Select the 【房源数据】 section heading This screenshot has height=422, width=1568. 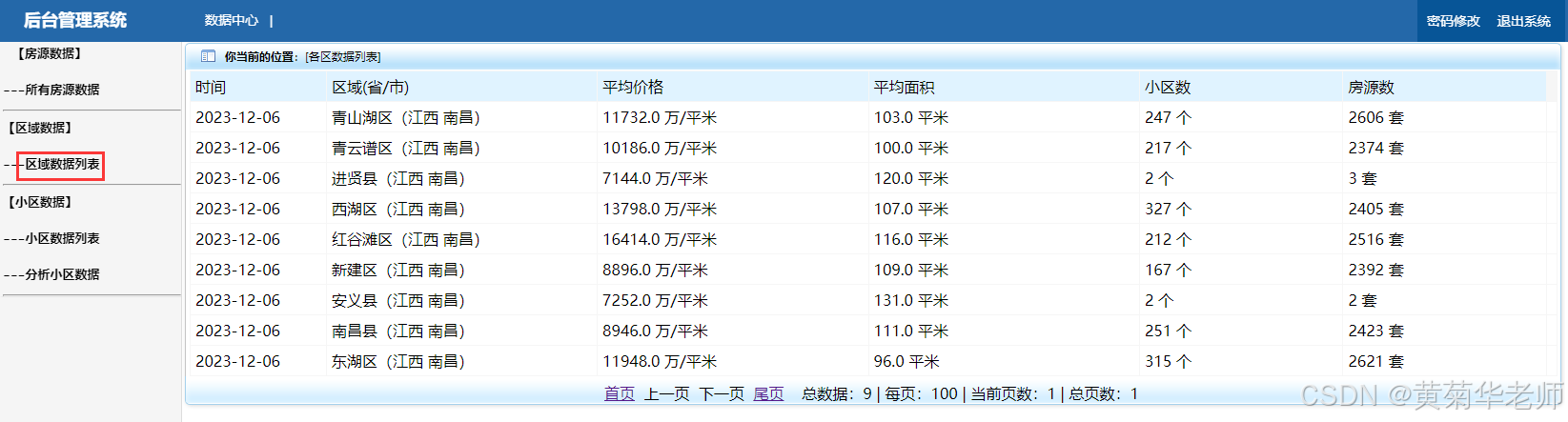50,53
